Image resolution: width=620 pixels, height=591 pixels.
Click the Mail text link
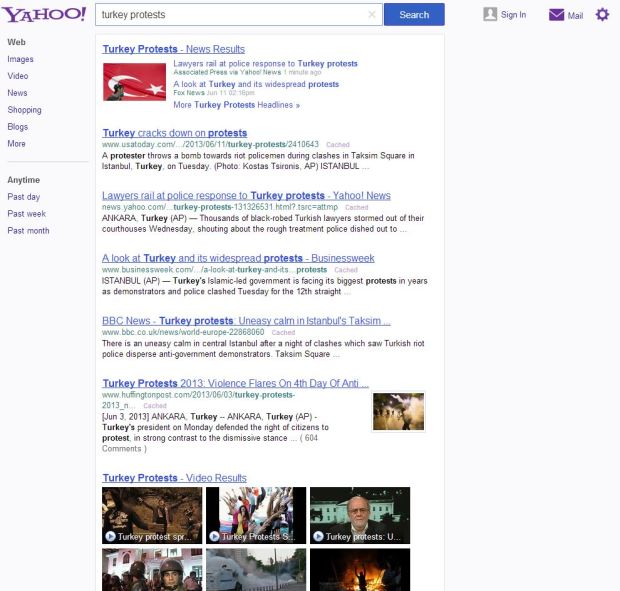(575, 15)
